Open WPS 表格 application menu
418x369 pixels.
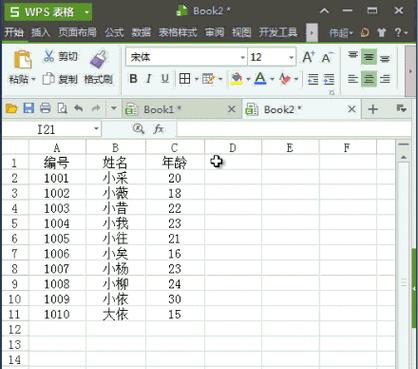click(x=48, y=12)
